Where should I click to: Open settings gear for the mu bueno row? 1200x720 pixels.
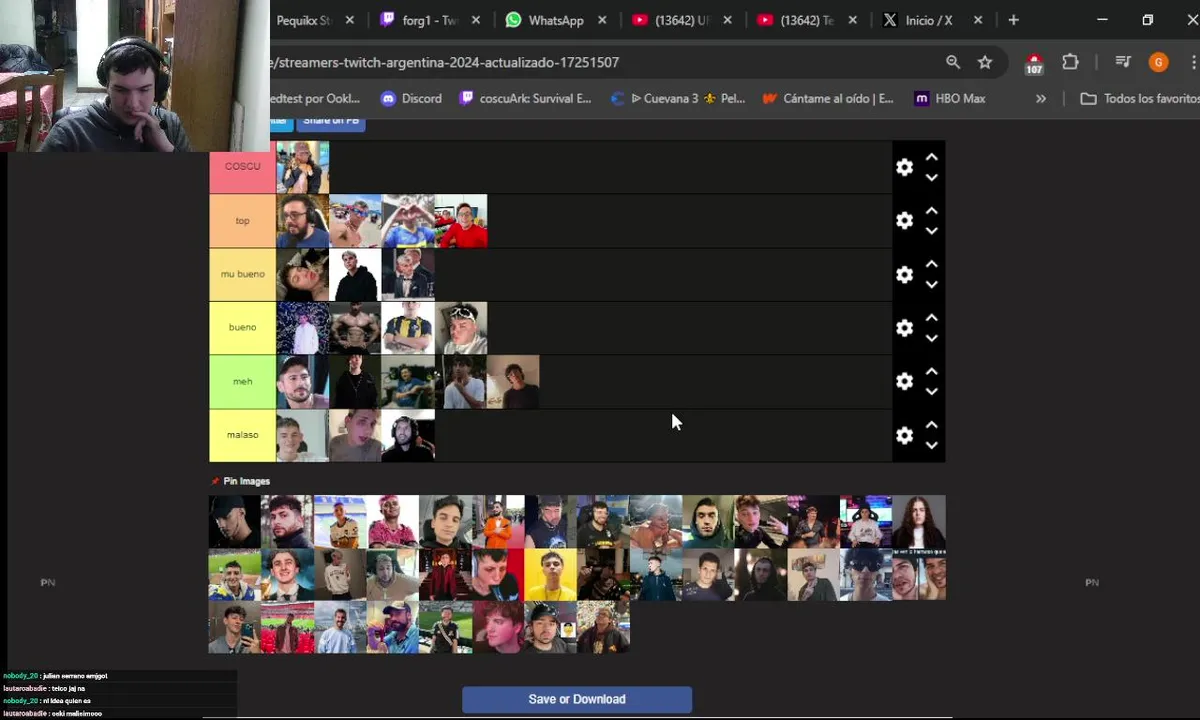(904, 275)
